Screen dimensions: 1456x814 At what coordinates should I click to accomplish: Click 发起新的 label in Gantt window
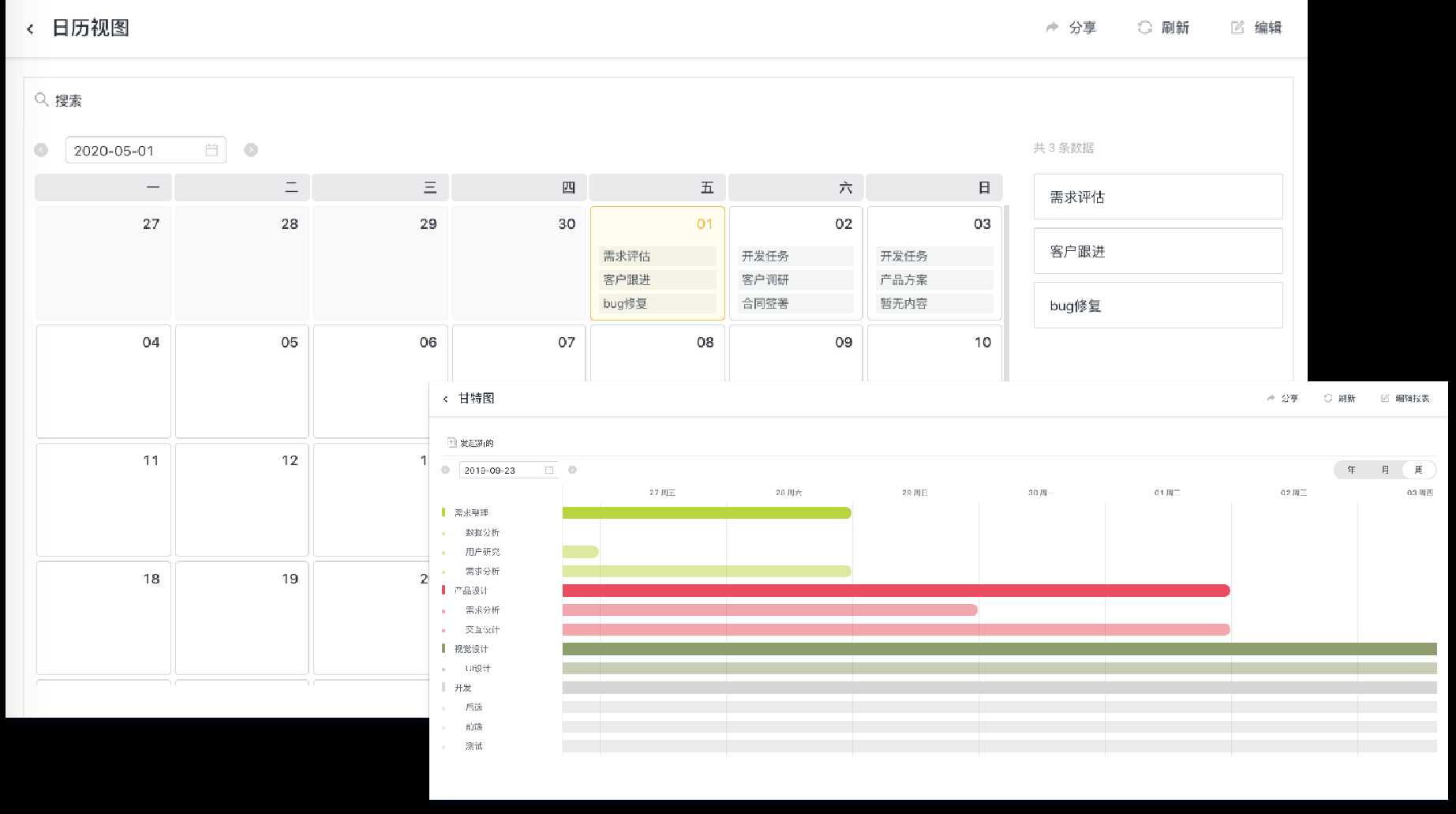[x=477, y=443]
